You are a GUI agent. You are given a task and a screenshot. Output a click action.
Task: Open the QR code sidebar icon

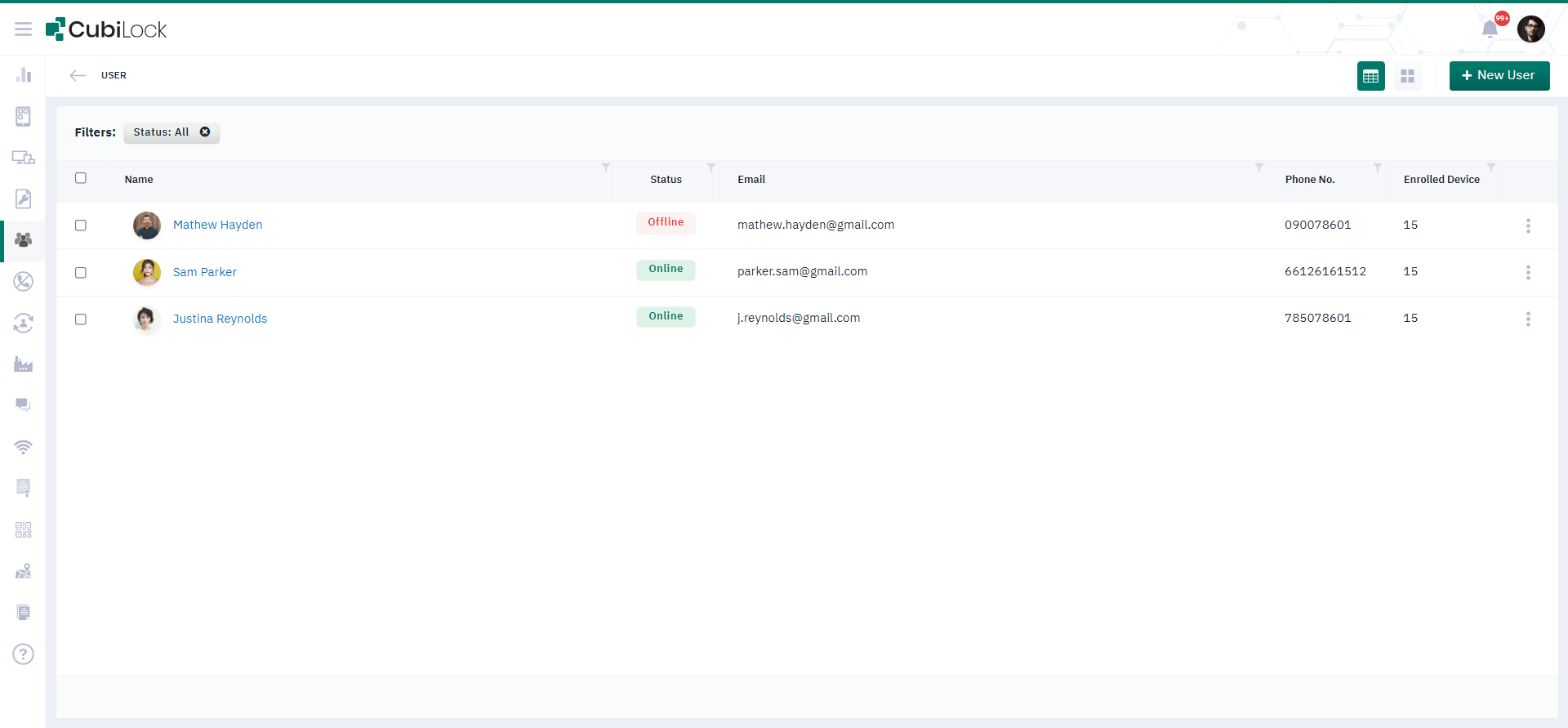coord(23,530)
